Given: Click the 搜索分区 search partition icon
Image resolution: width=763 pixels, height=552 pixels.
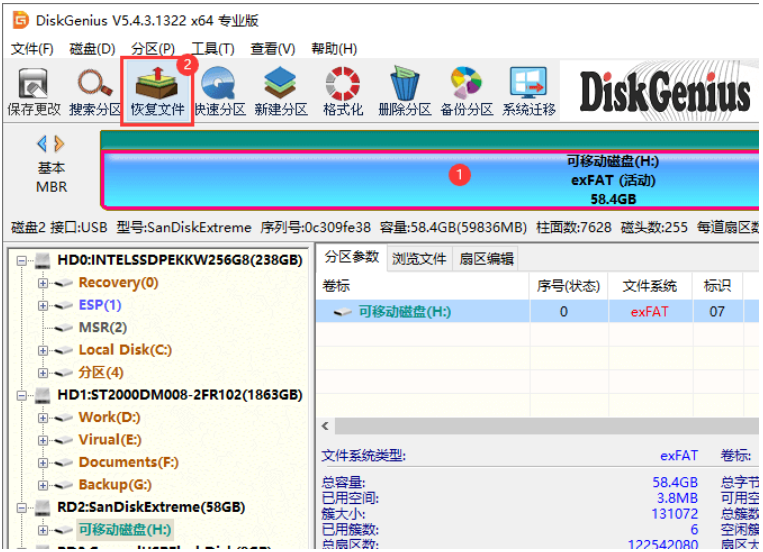Looking at the screenshot, I should click(95, 92).
